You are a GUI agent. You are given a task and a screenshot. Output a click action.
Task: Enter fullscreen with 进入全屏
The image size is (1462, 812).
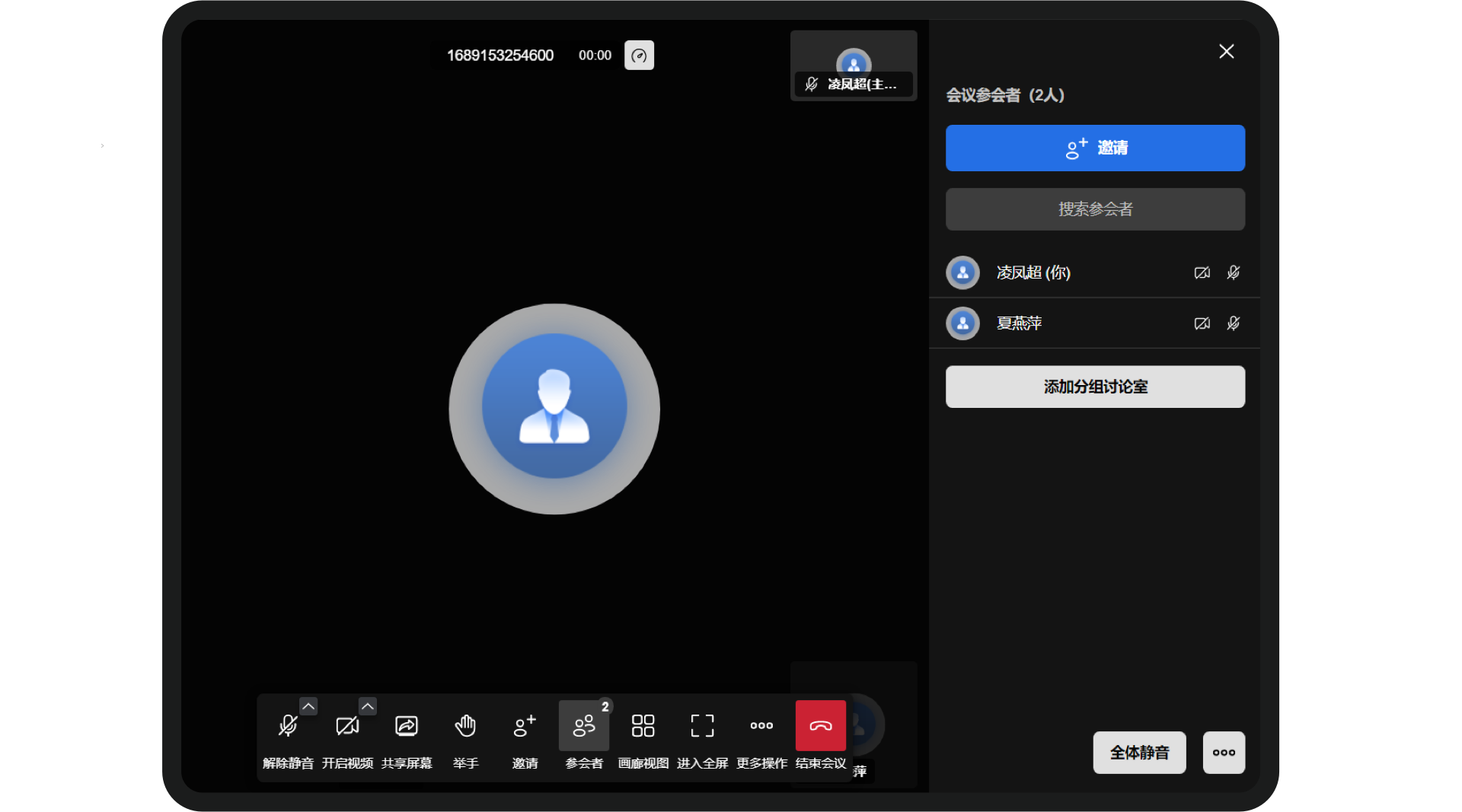pos(703,735)
